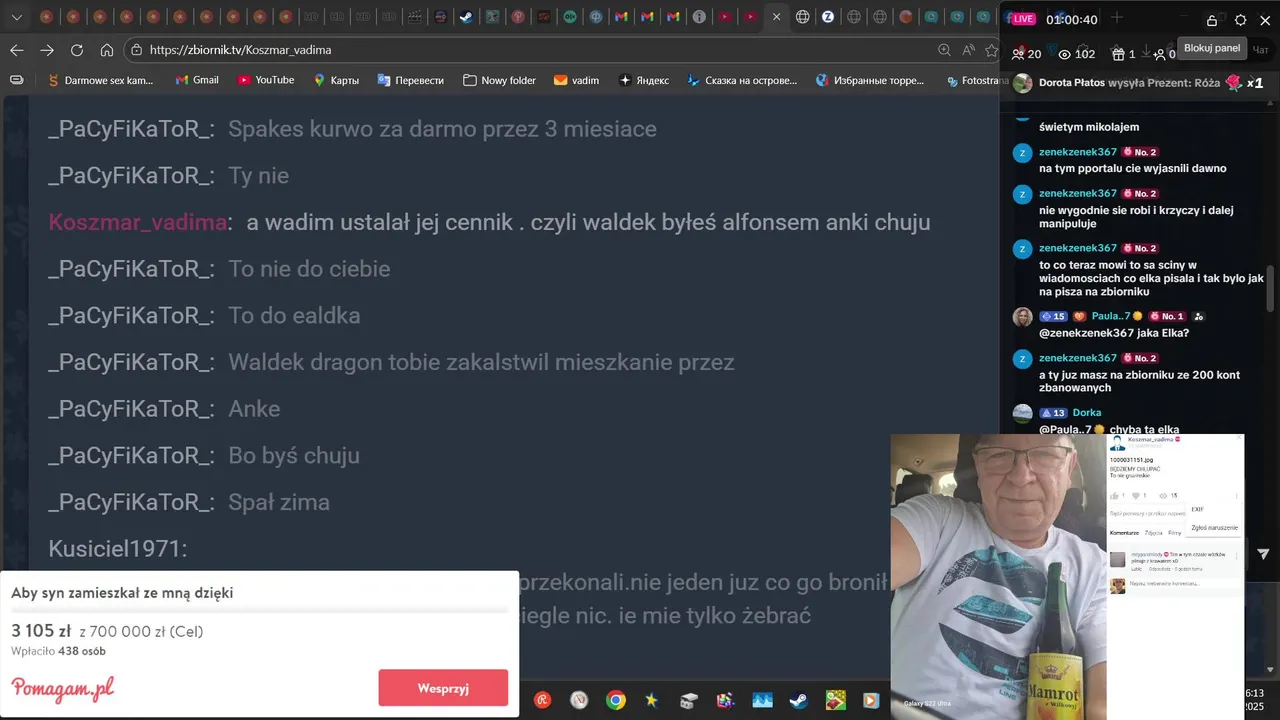This screenshot has width=1280, height=720.
Task: Open the stream panel settings gear
Action: (x=1240, y=20)
